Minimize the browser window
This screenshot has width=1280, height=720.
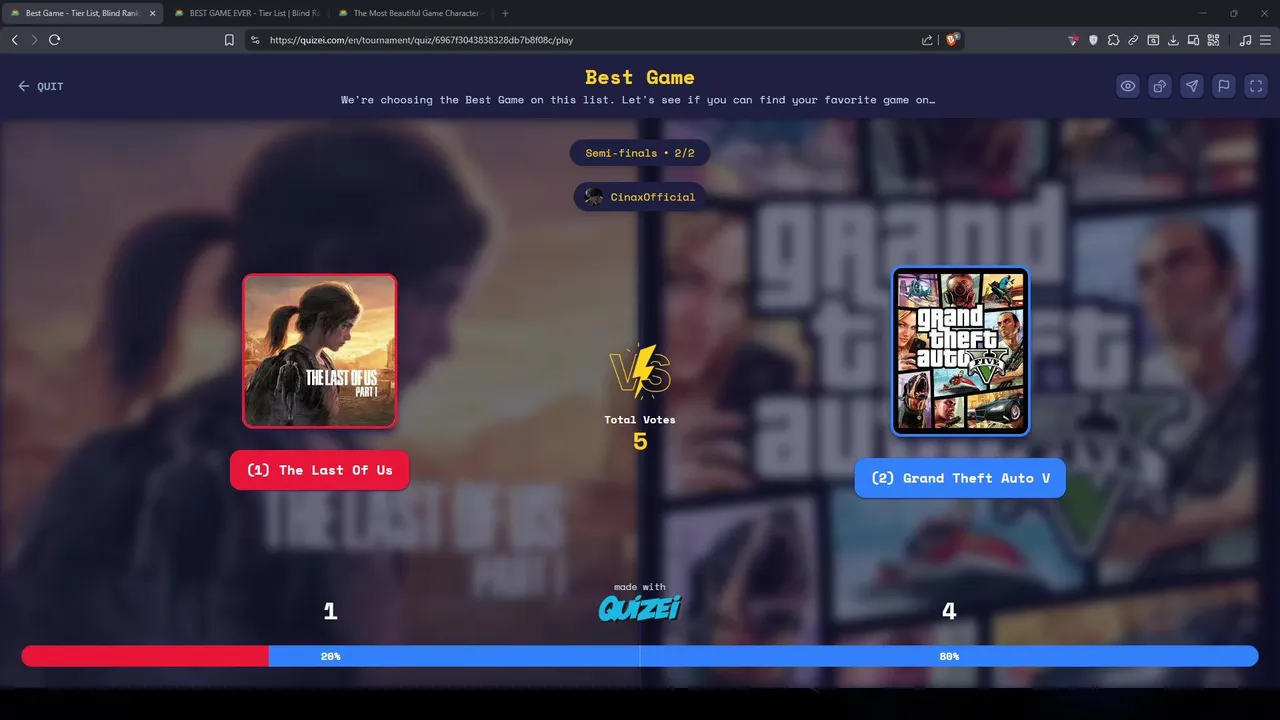1204,13
